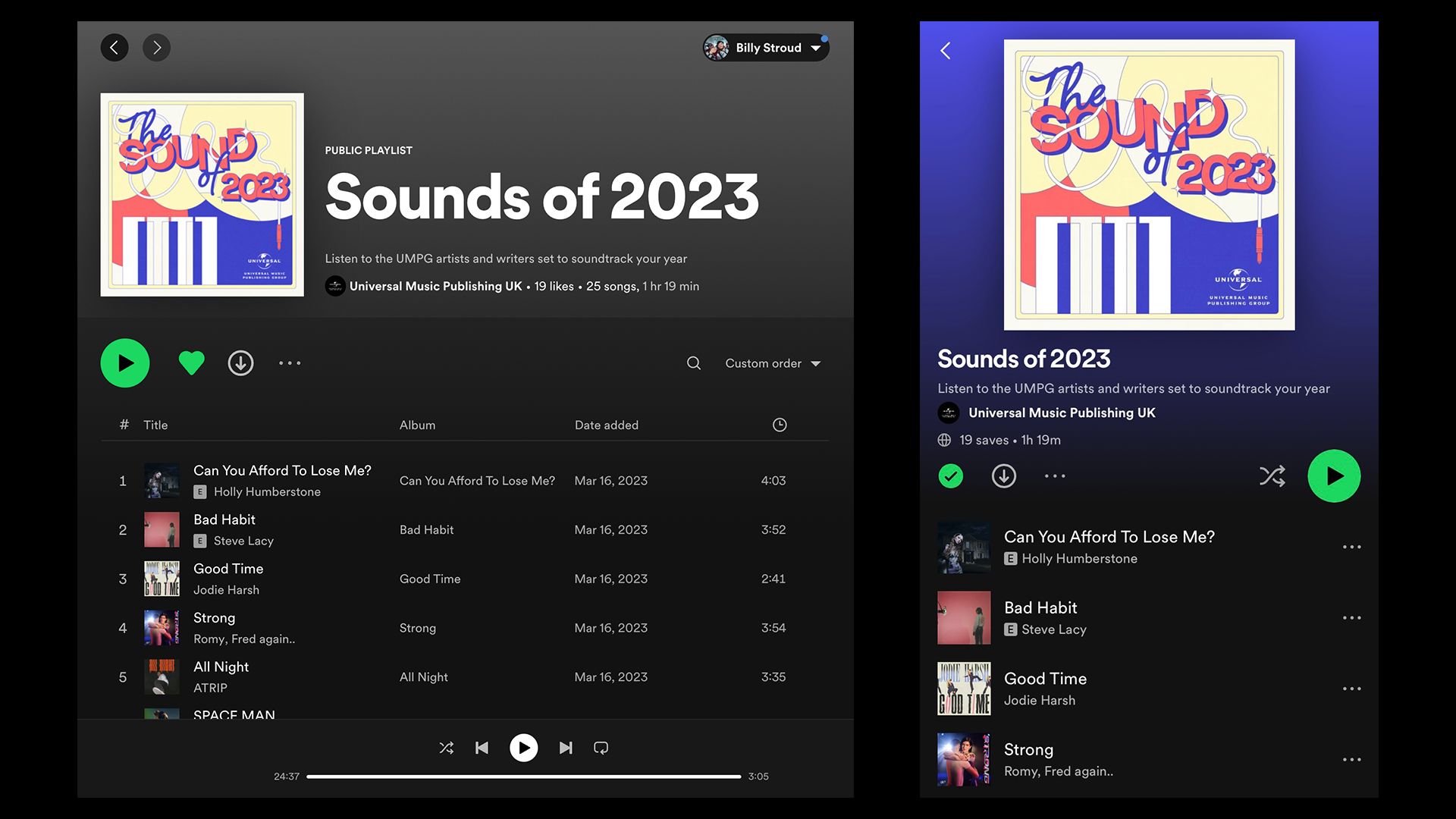Tap the green saved checkmark in mobile view
The image size is (1456, 819).
pos(951,476)
